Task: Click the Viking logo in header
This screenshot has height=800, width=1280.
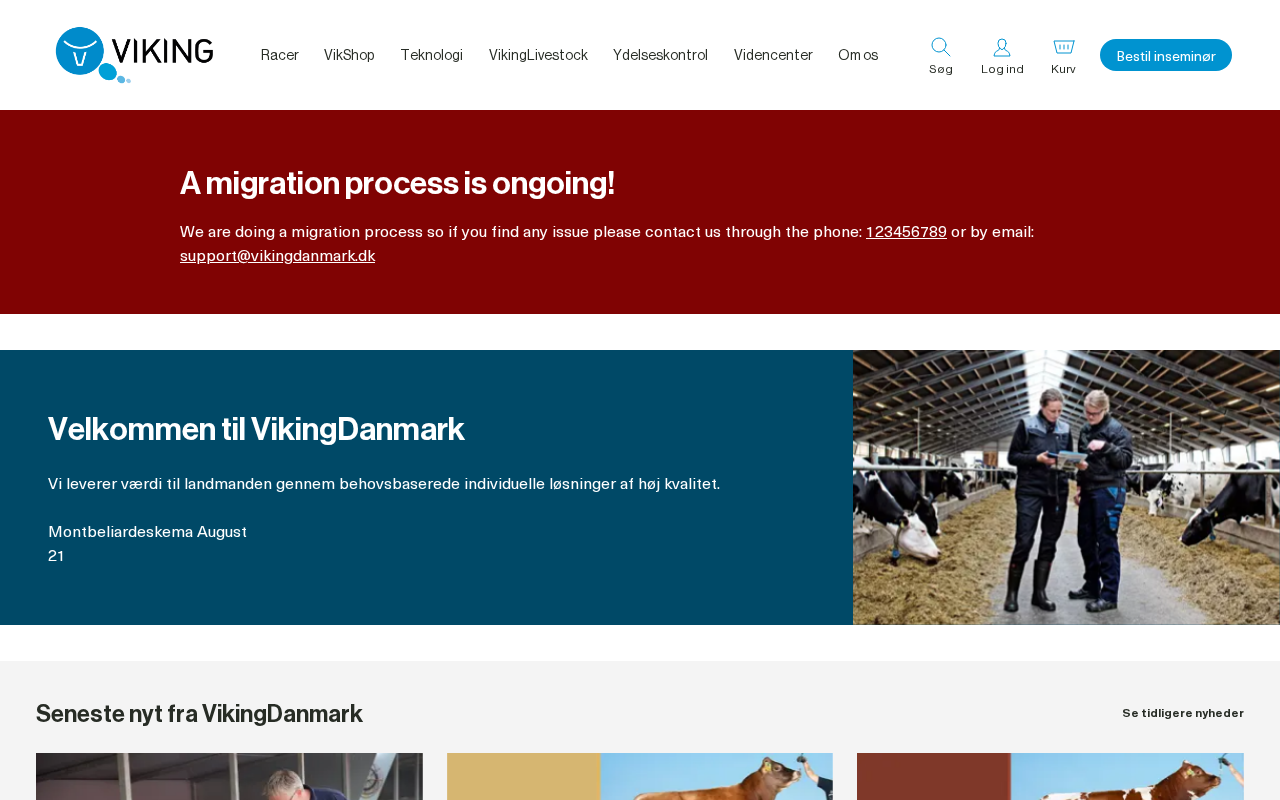Action: pos(134,55)
